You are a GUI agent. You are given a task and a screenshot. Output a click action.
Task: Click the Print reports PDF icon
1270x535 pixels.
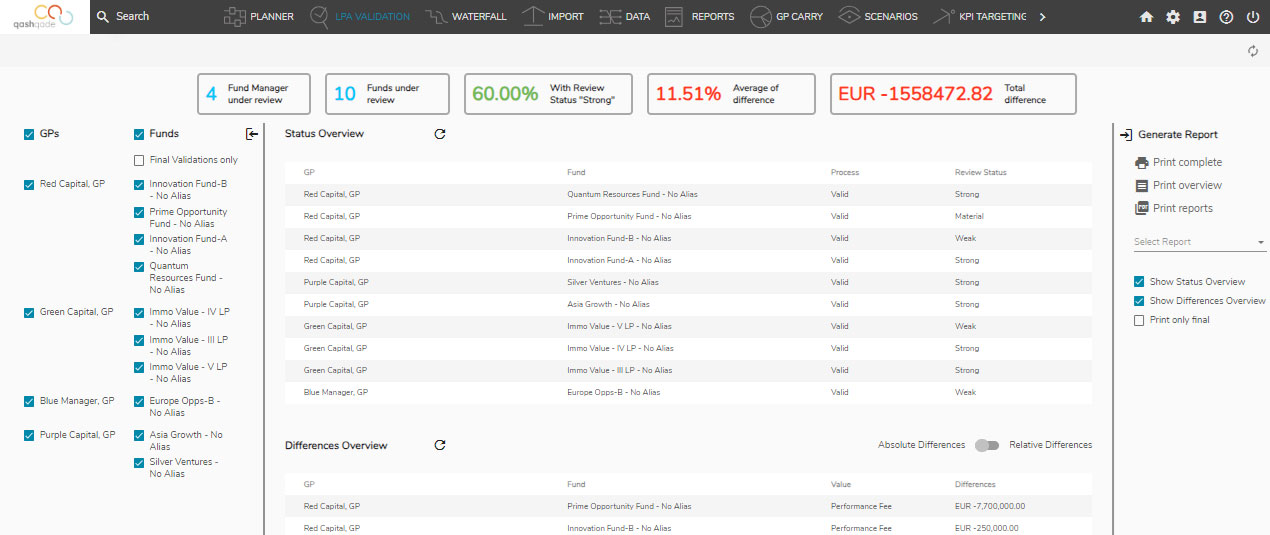click(1142, 208)
